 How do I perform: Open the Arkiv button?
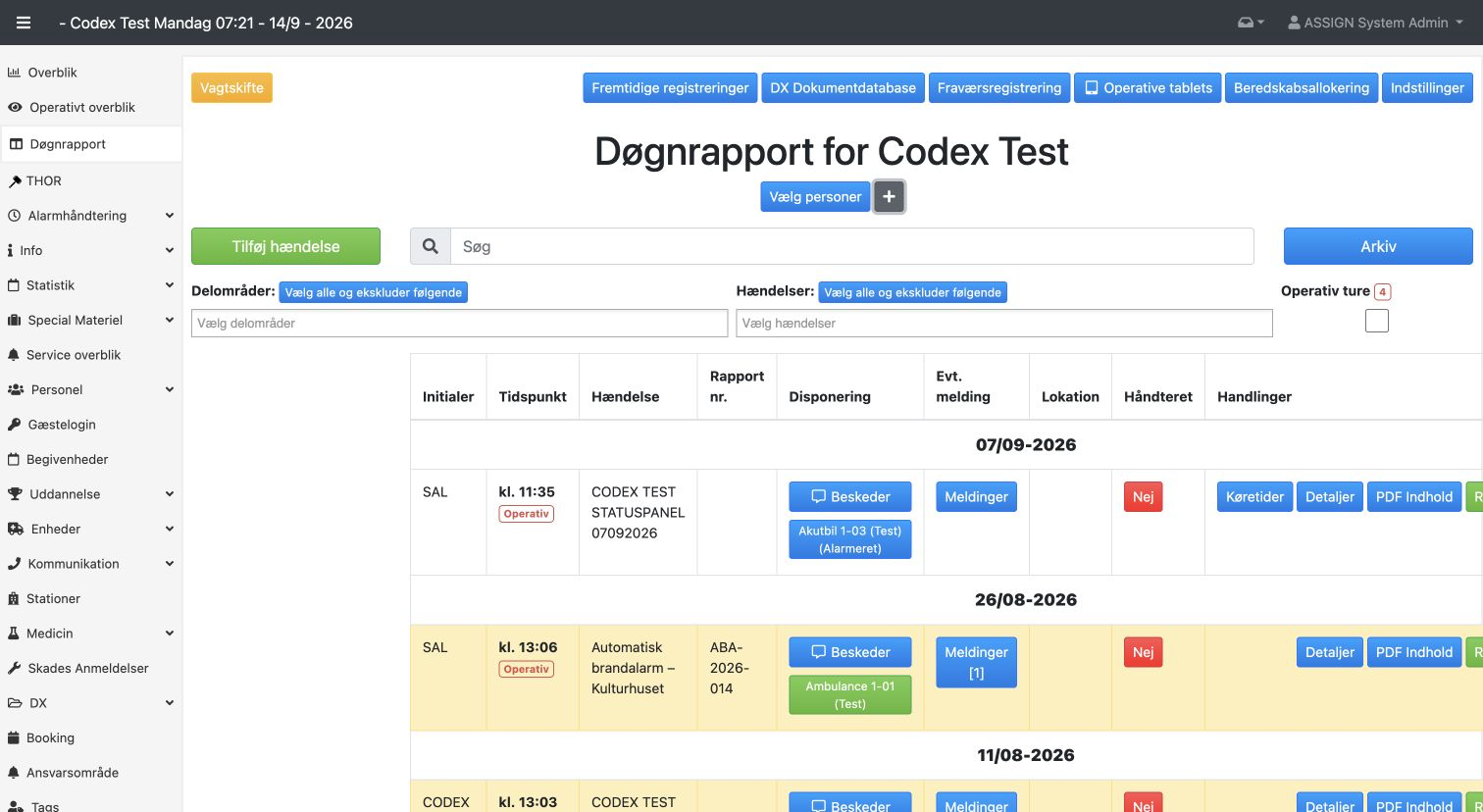(1378, 246)
